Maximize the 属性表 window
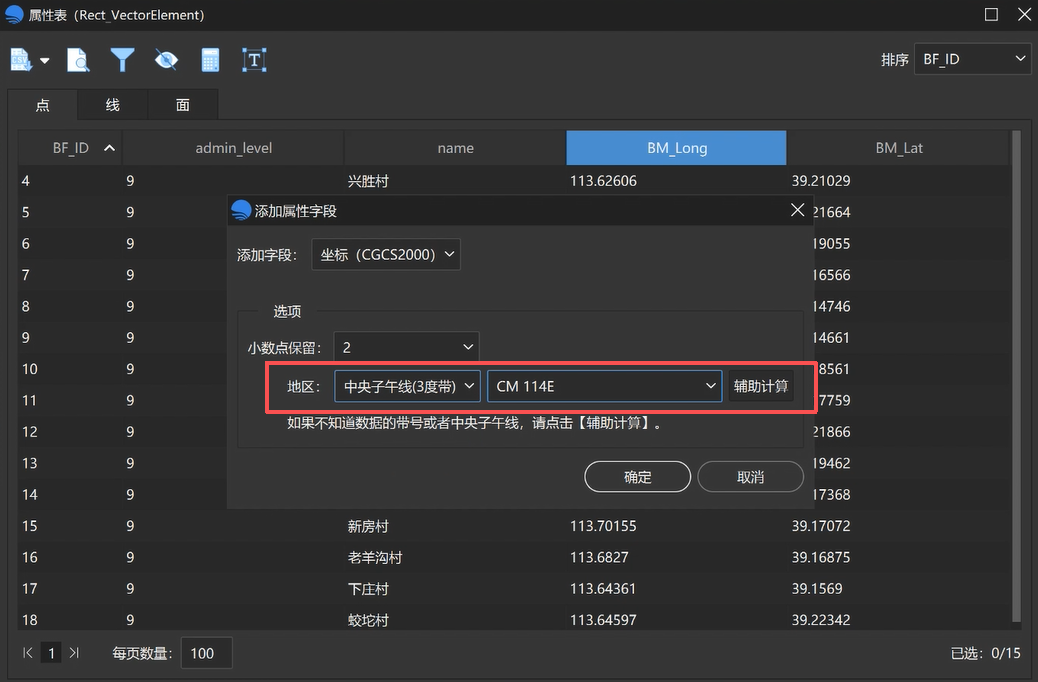Image resolution: width=1038 pixels, height=682 pixels. click(991, 15)
